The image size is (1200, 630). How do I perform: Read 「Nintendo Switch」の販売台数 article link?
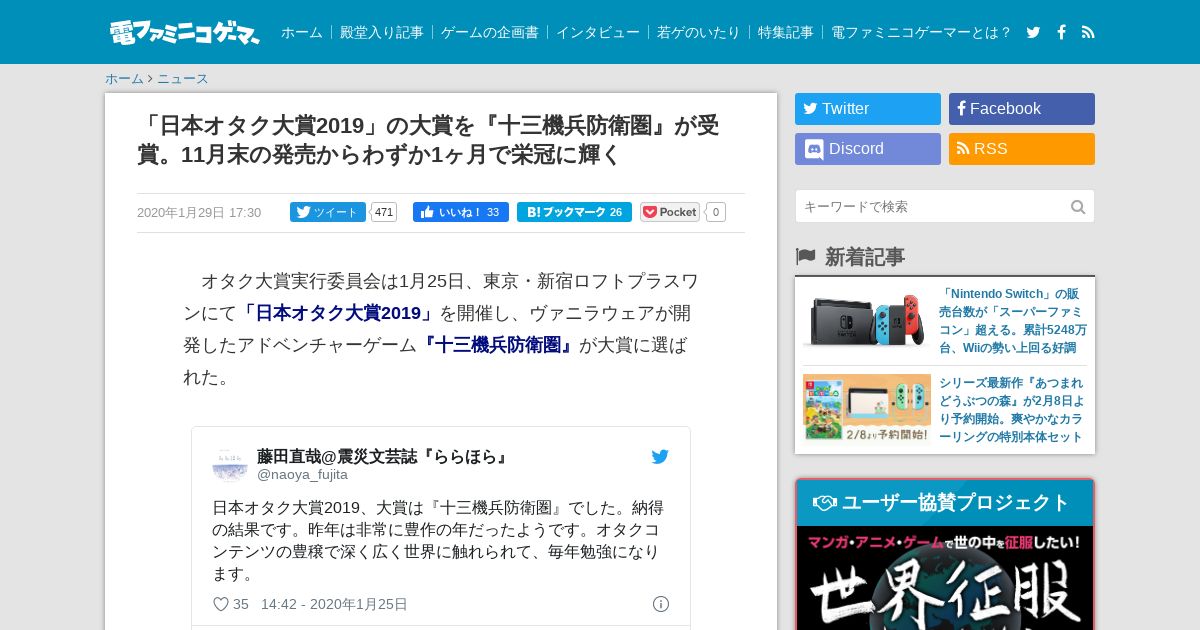(1013, 321)
